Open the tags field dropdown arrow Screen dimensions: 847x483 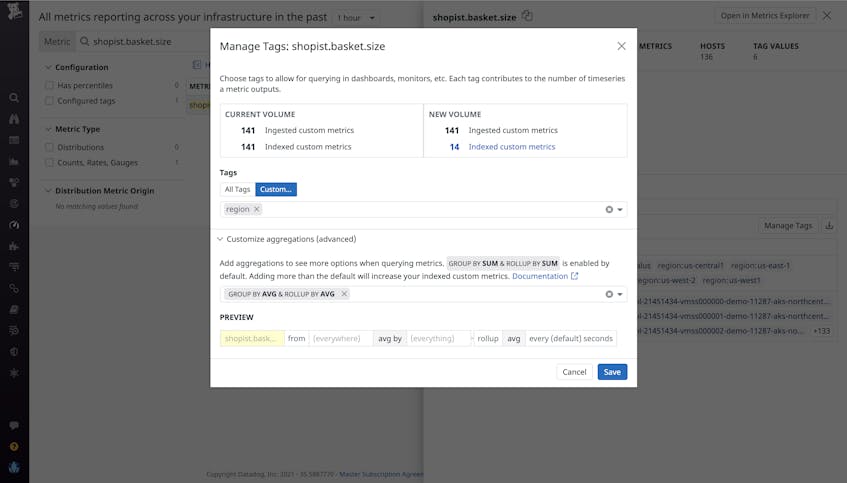coord(620,210)
